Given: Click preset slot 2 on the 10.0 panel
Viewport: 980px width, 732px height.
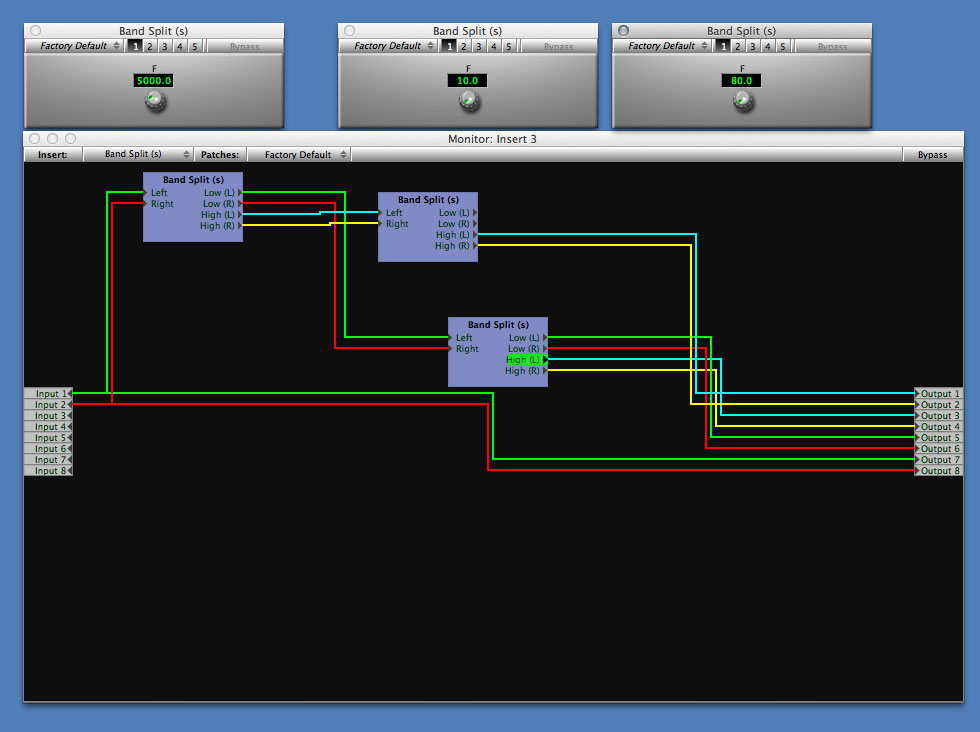Looking at the screenshot, I should (464, 47).
